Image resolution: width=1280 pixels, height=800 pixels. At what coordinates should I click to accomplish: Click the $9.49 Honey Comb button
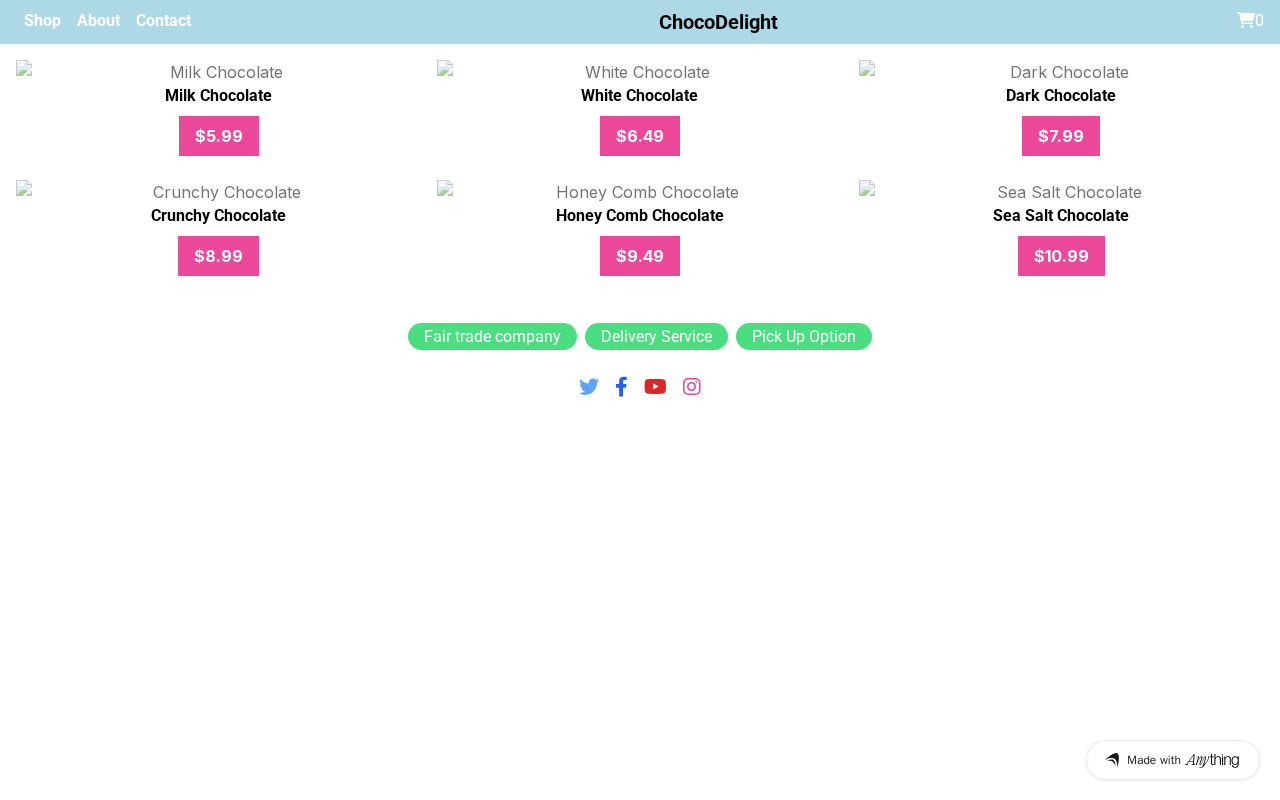(640, 256)
